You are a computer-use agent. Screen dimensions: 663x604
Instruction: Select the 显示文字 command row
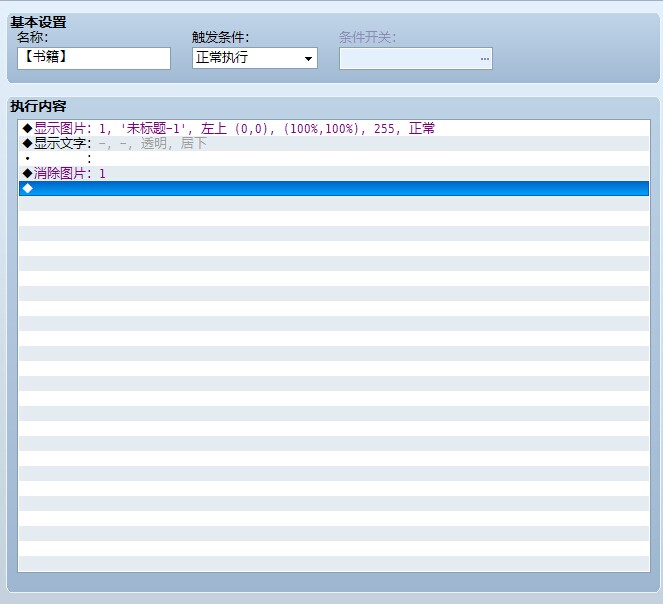[x=334, y=143]
